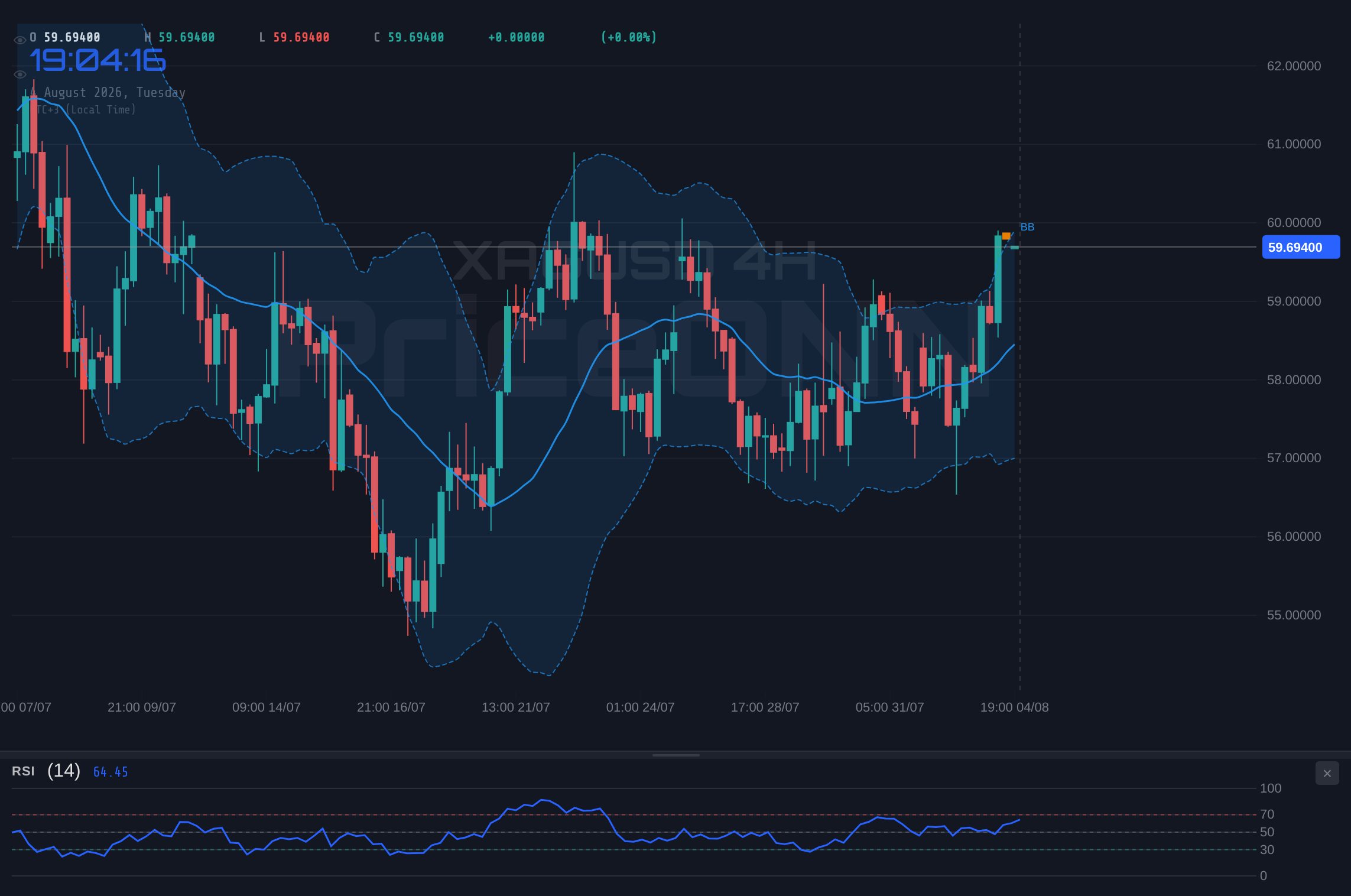The image size is (1351, 896).
Task: Click the High value 59.69400
Action: [187, 37]
